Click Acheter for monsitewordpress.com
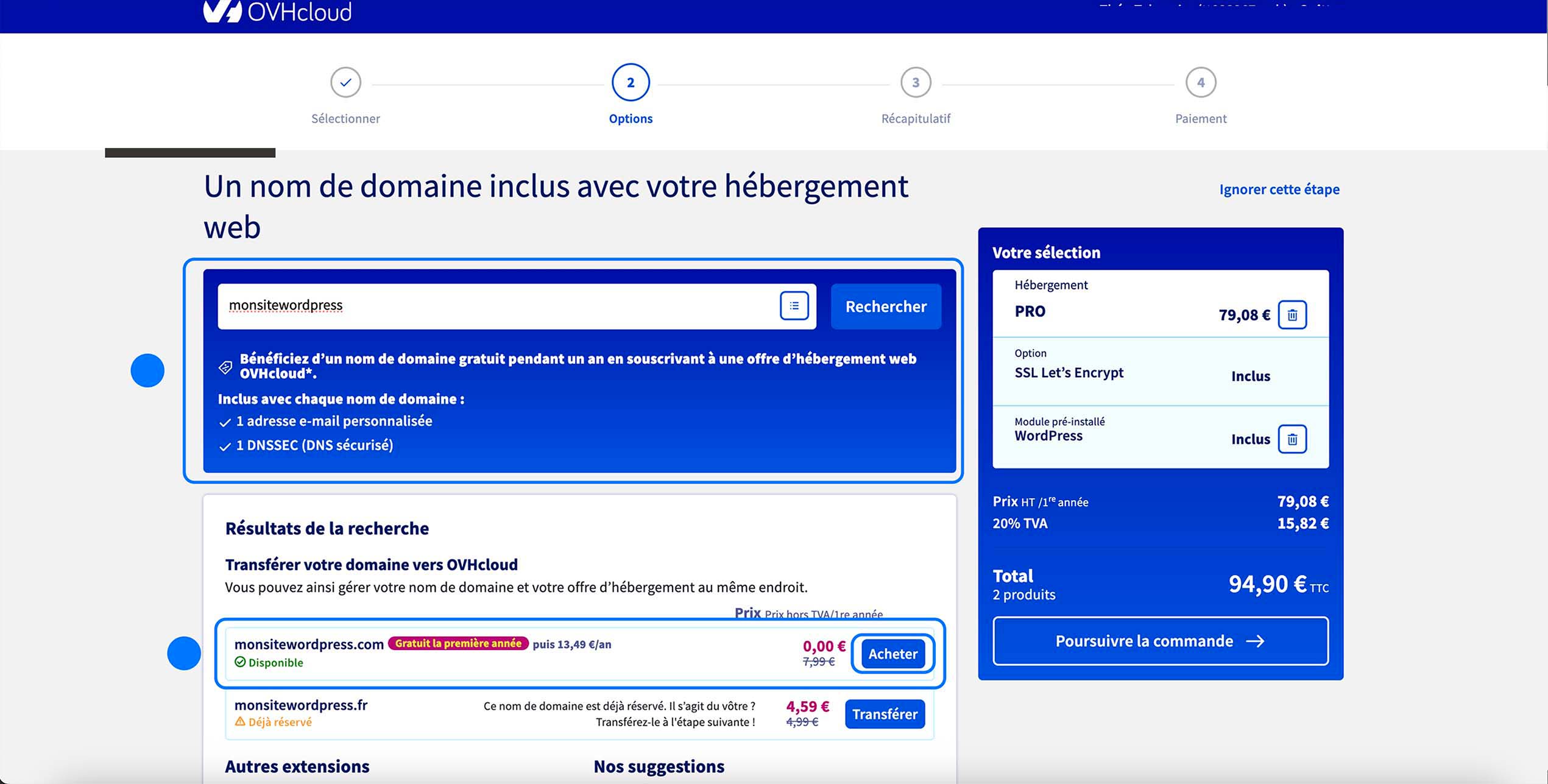The height and width of the screenshot is (784, 1548). coord(892,654)
